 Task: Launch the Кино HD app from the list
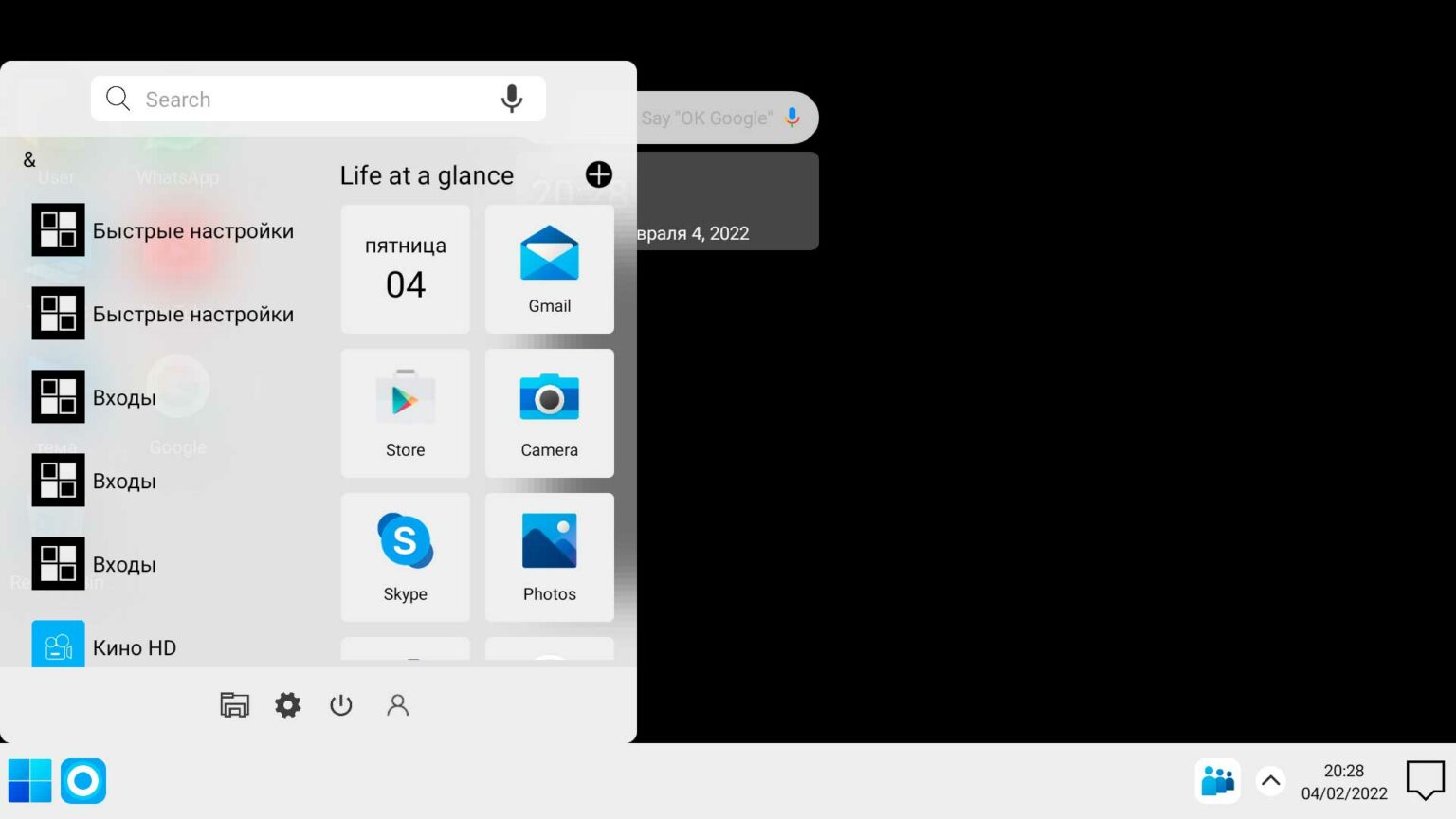[x=135, y=647]
